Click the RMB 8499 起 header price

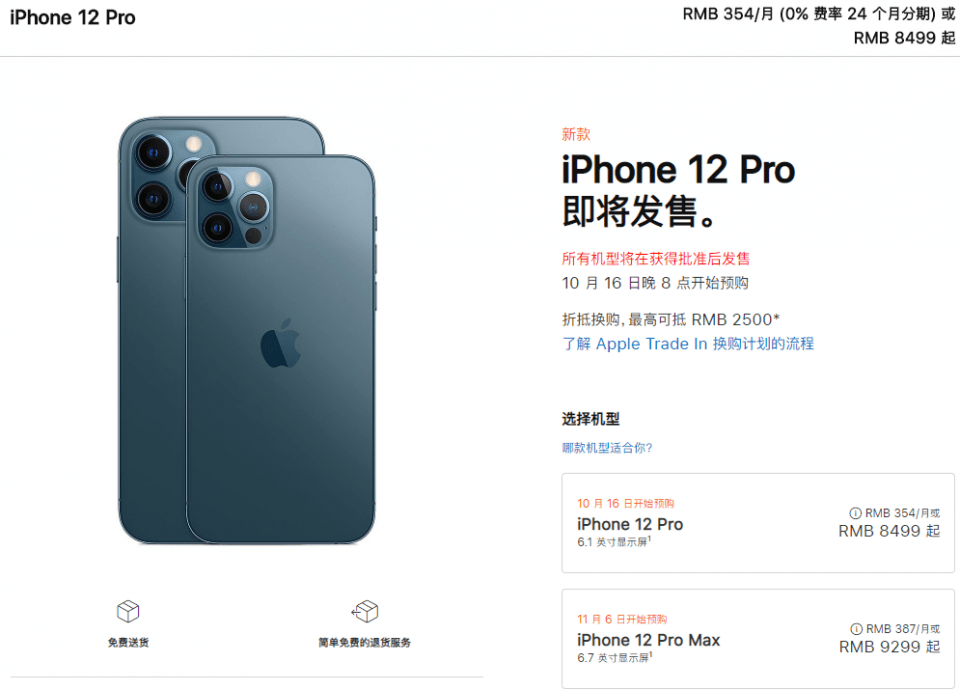(904, 38)
